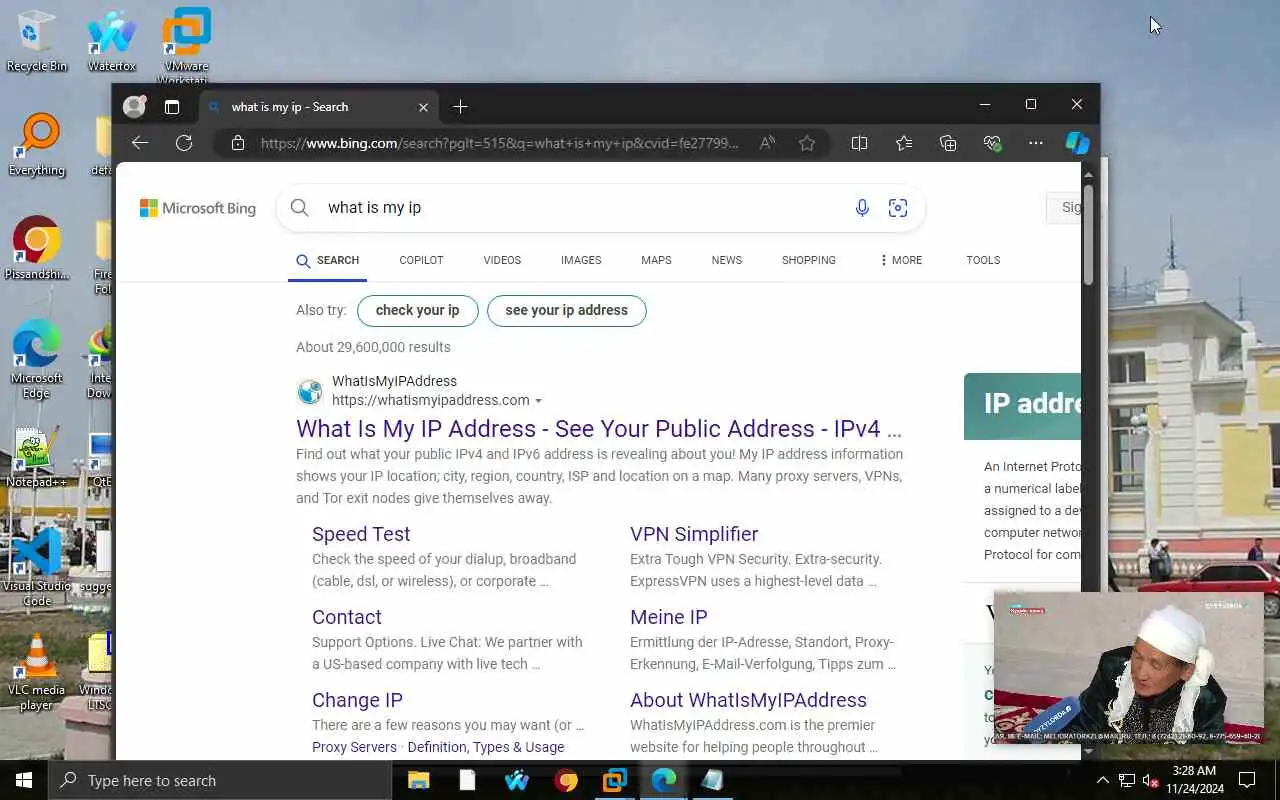Go back with the back arrow
The width and height of the screenshot is (1280, 800).
(x=140, y=143)
